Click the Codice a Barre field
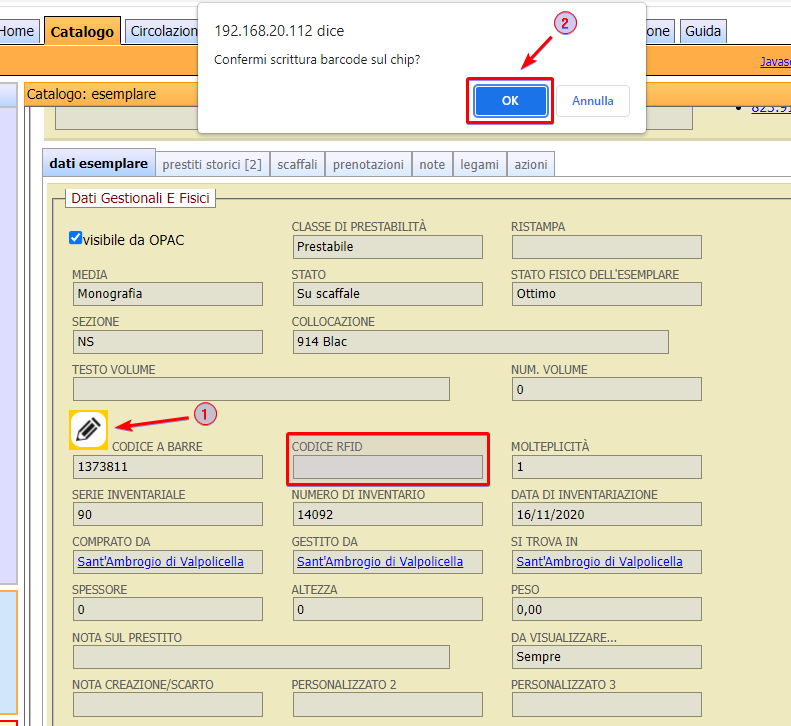Image resolution: width=791 pixels, height=726 pixels. (x=167, y=467)
